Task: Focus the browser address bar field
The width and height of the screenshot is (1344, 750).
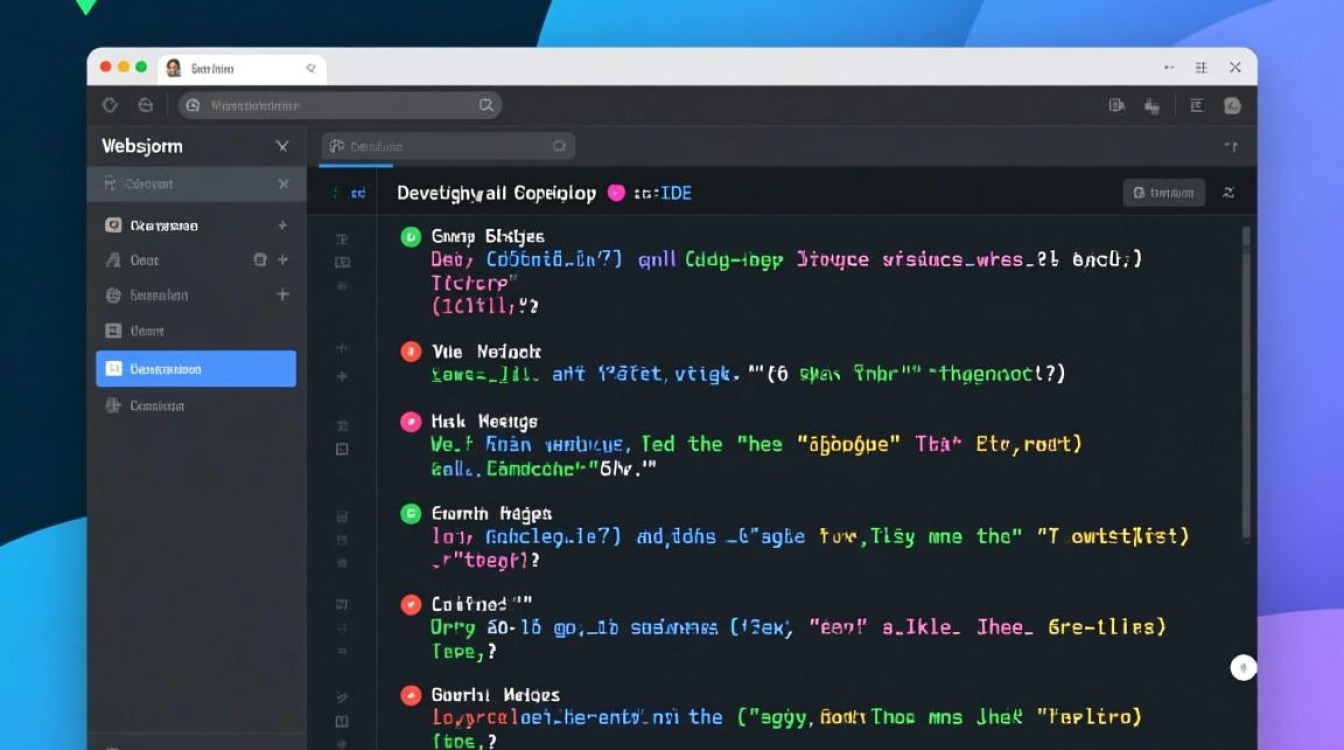Action: click(x=340, y=105)
